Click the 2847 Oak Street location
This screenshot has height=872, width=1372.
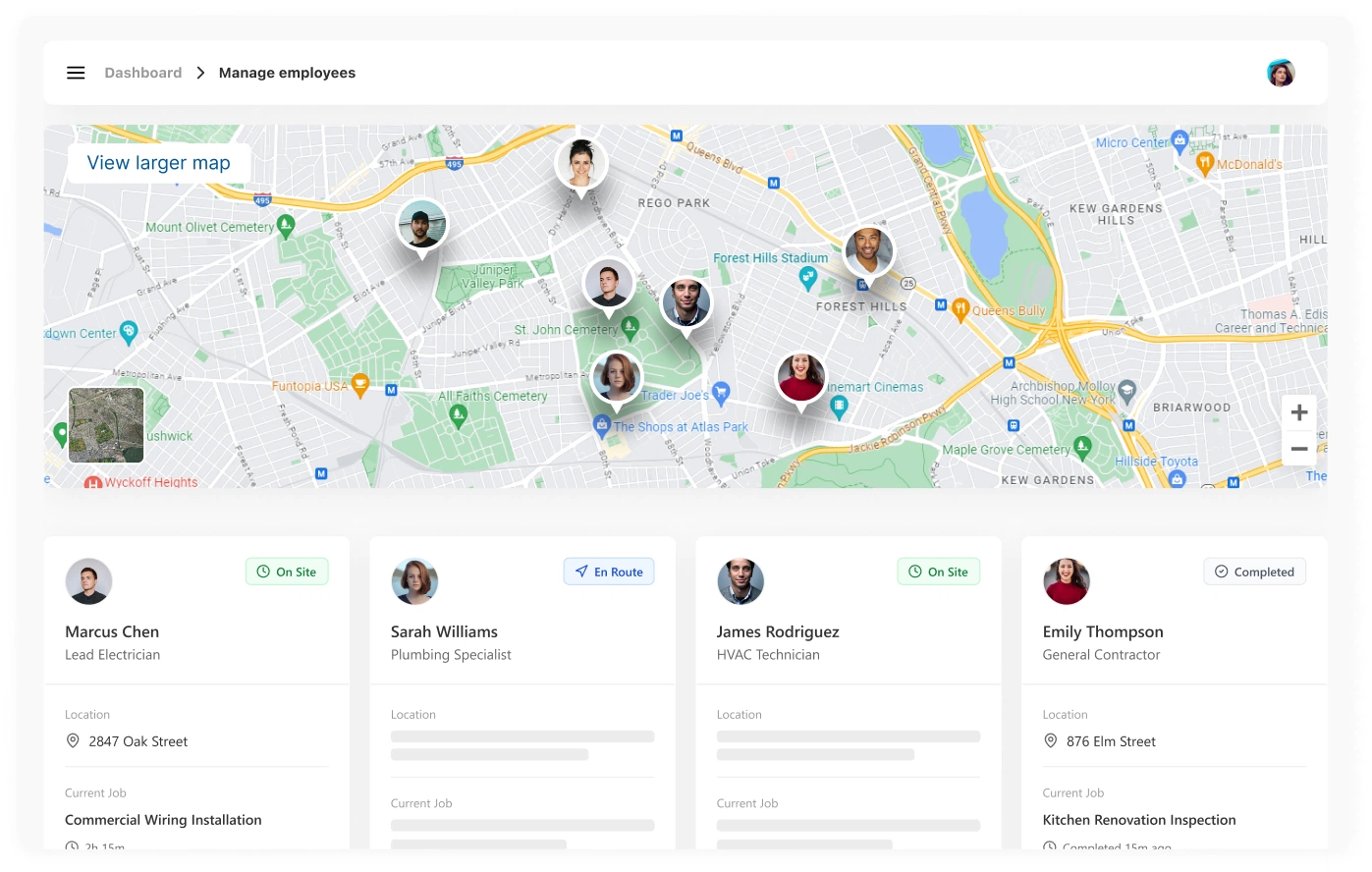coord(137,741)
